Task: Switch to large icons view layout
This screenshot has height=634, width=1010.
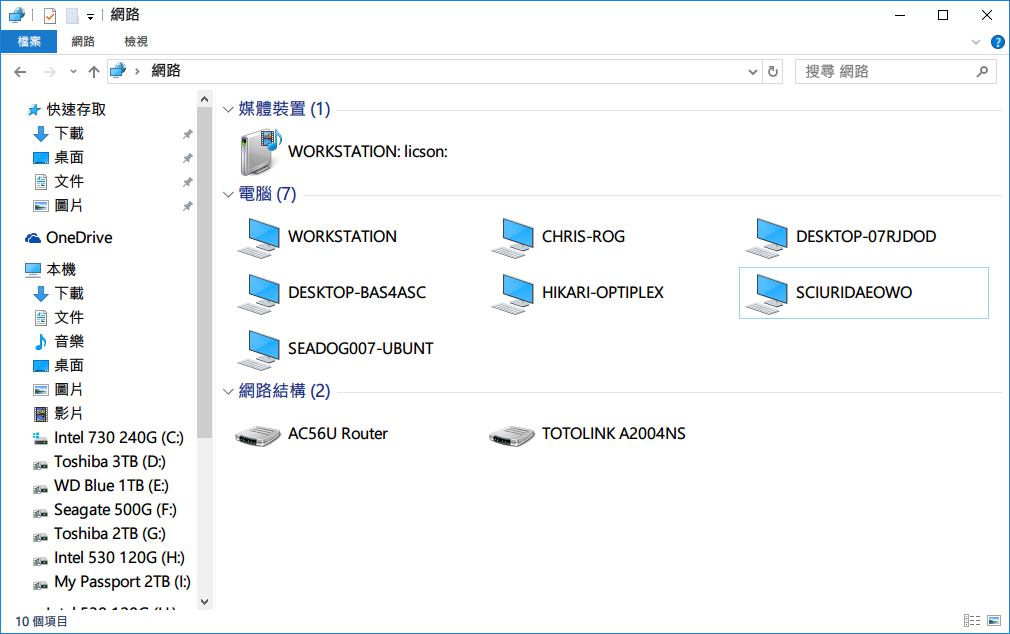Action: (x=994, y=620)
